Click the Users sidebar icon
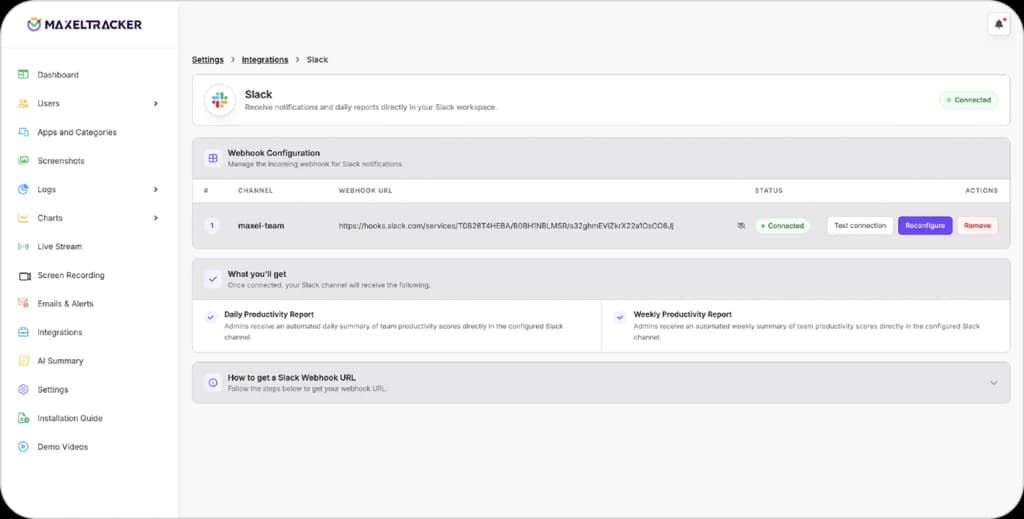The image size is (1024, 519). coord(24,103)
